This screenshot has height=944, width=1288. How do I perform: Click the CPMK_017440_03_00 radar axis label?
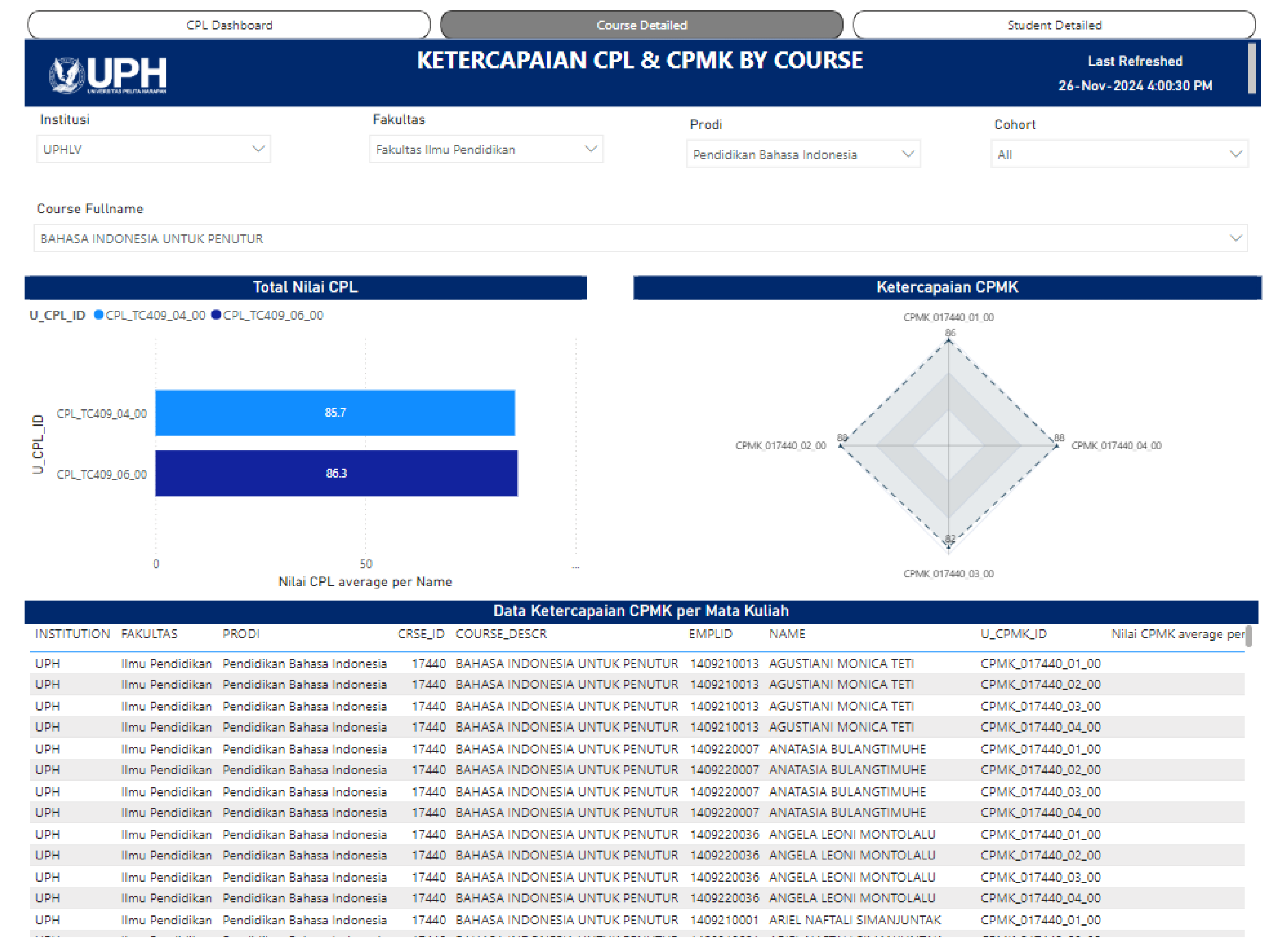[948, 573]
